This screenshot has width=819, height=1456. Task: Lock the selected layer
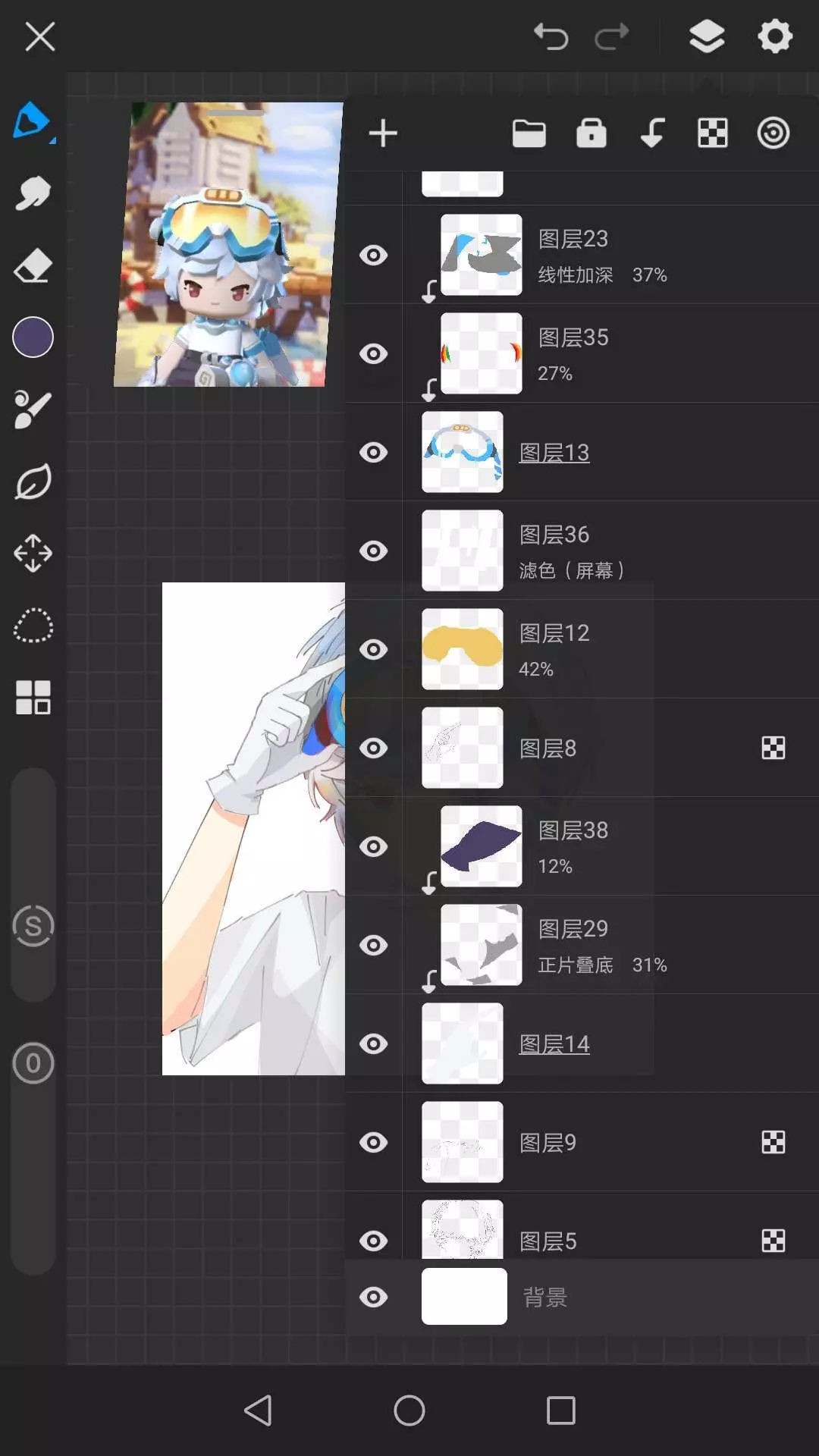[591, 133]
